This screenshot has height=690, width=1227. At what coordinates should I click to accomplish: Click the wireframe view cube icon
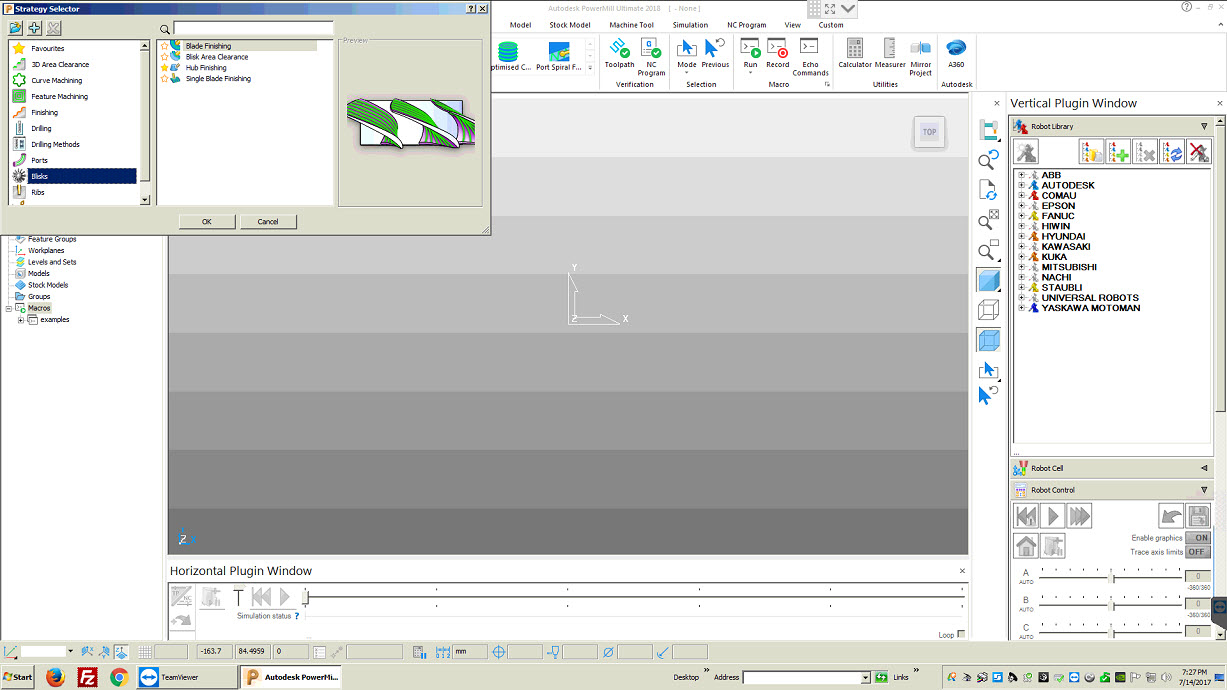pos(988,310)
